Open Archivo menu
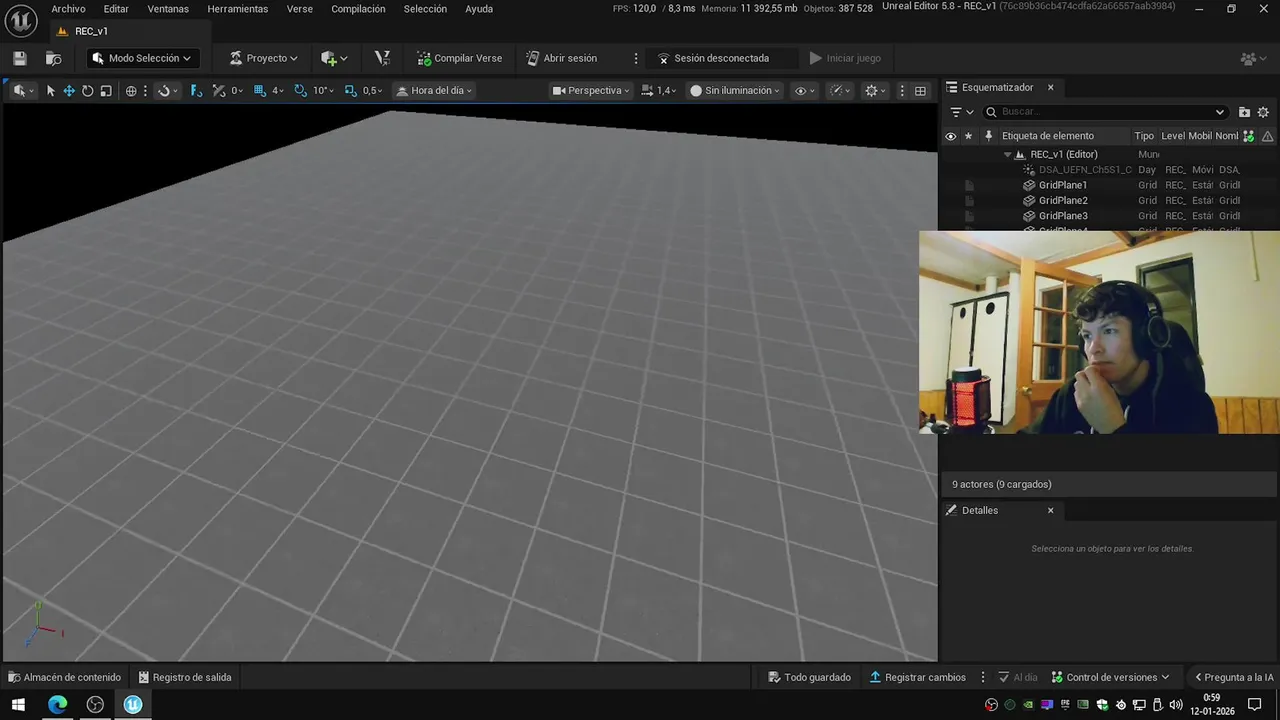This screenshot has width=1280, height=720. [68, 9]
